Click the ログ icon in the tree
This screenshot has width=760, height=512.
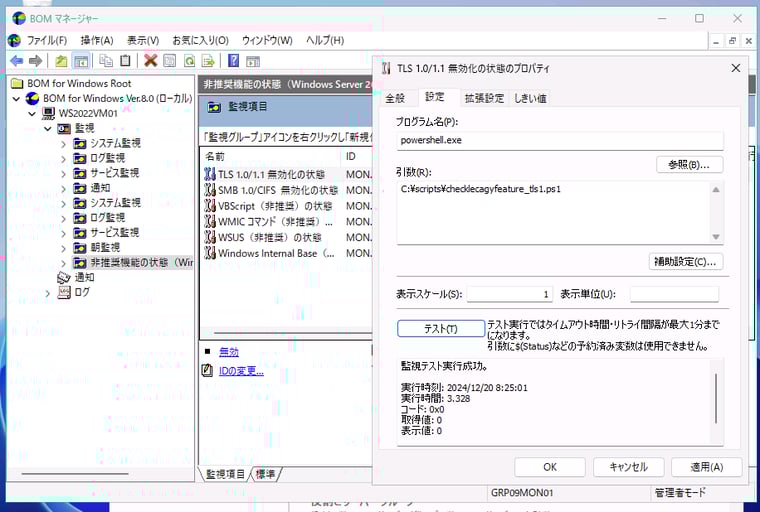tap(64, 292)
